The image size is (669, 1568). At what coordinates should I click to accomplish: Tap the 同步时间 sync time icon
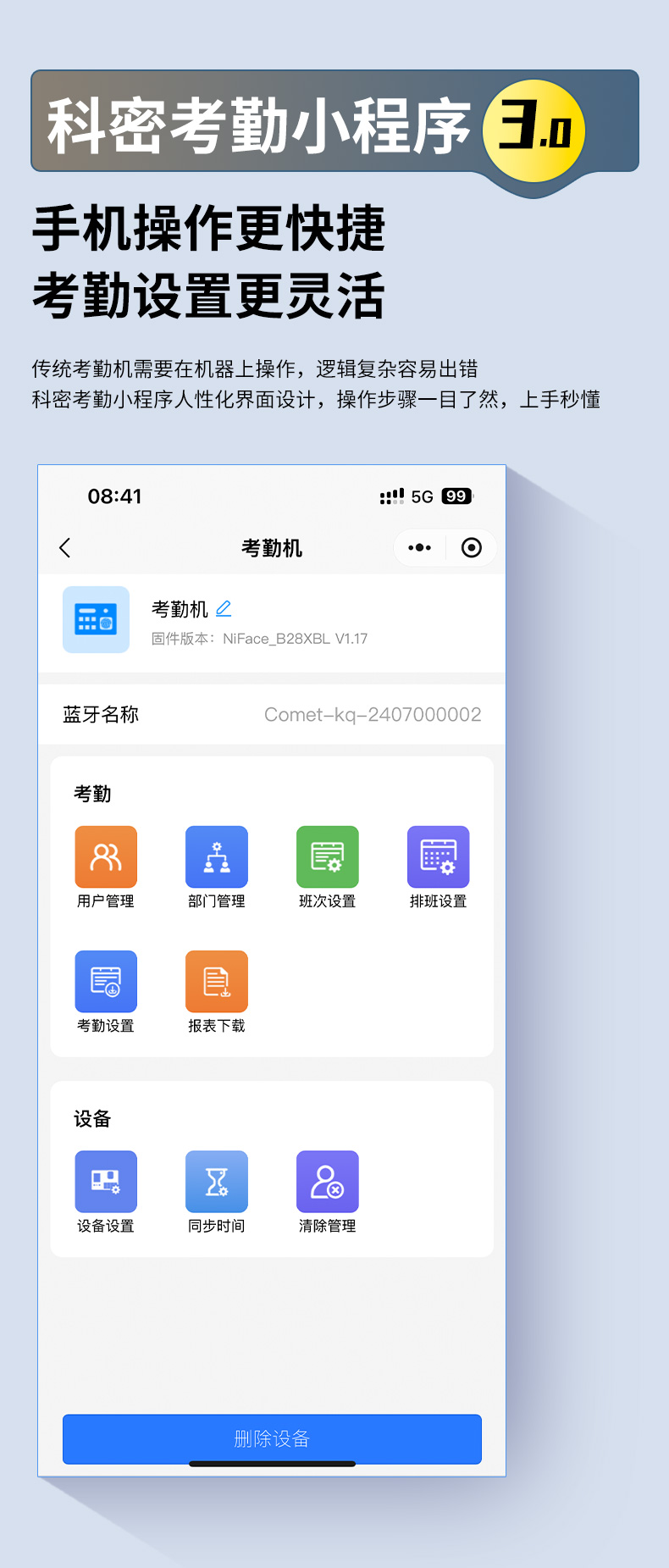click(217, 1181)
